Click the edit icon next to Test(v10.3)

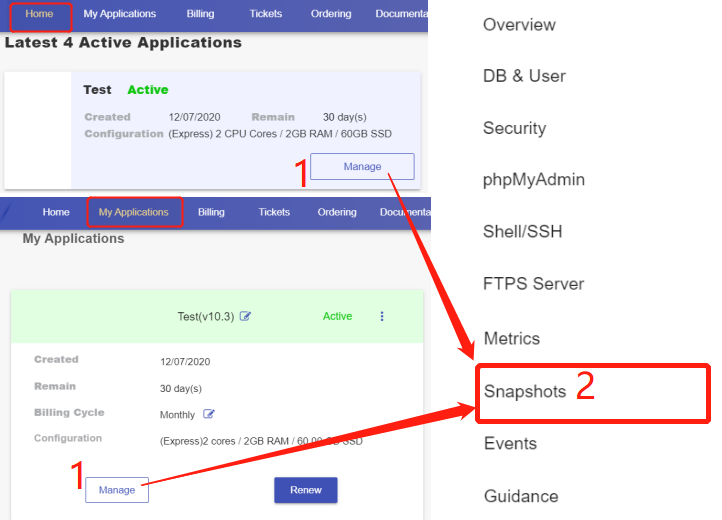[x=246, y=317]
